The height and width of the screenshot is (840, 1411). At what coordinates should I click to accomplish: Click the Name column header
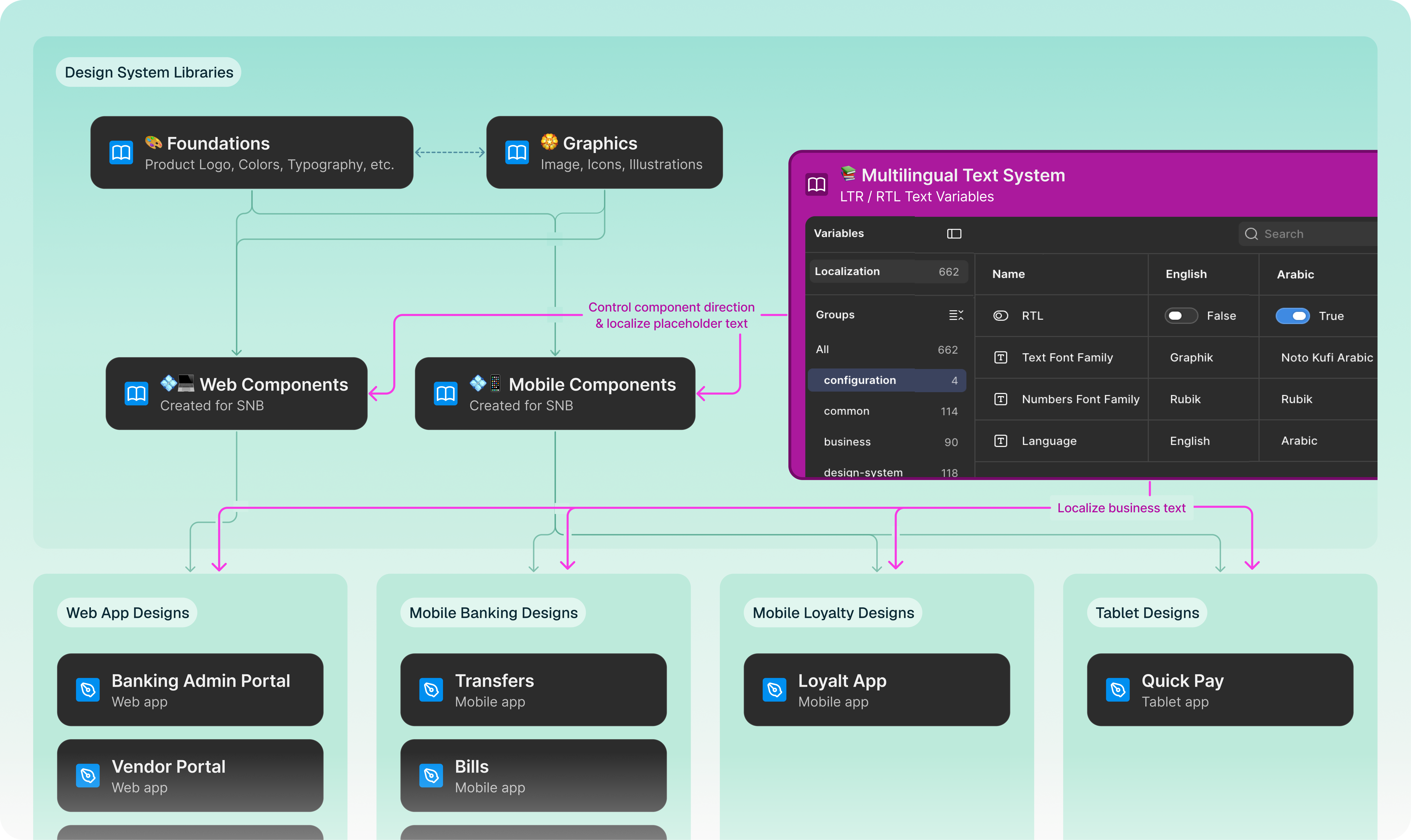pos(1009,275)
